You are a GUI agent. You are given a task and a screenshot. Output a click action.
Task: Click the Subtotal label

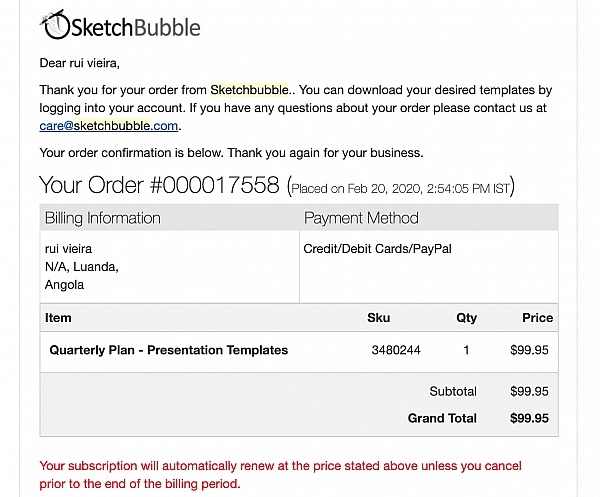coord(452,391)
